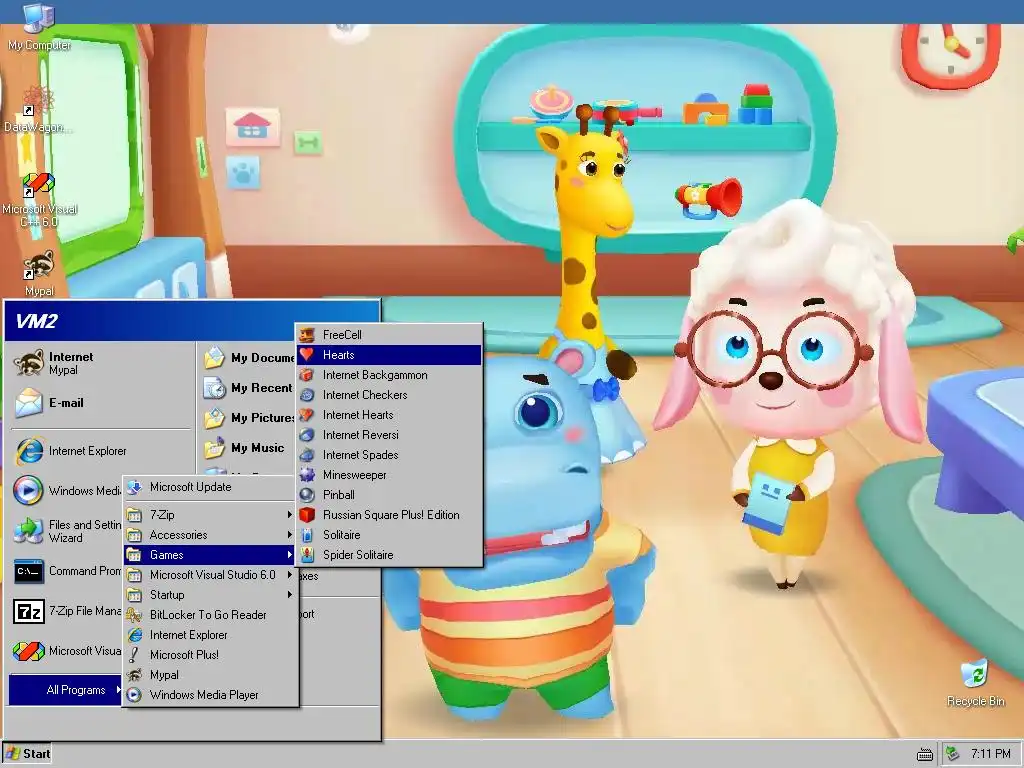Click the Start button
The image size is (1024, 768).
coord(27,754)
